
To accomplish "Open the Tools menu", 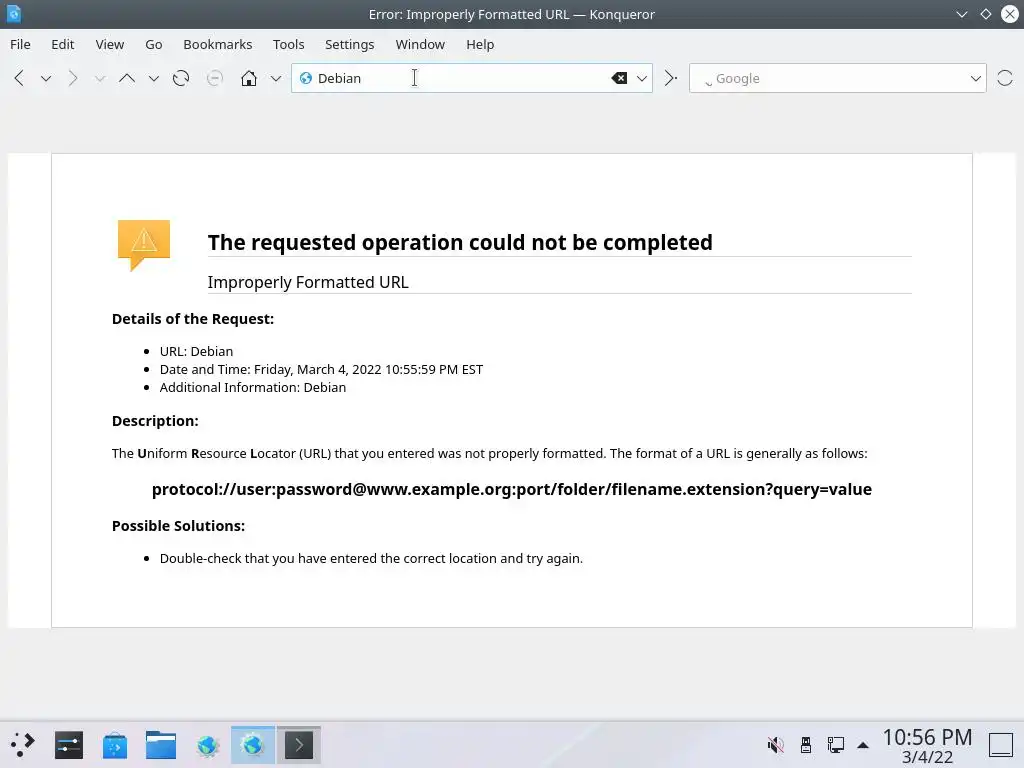I will click(289, 44).
